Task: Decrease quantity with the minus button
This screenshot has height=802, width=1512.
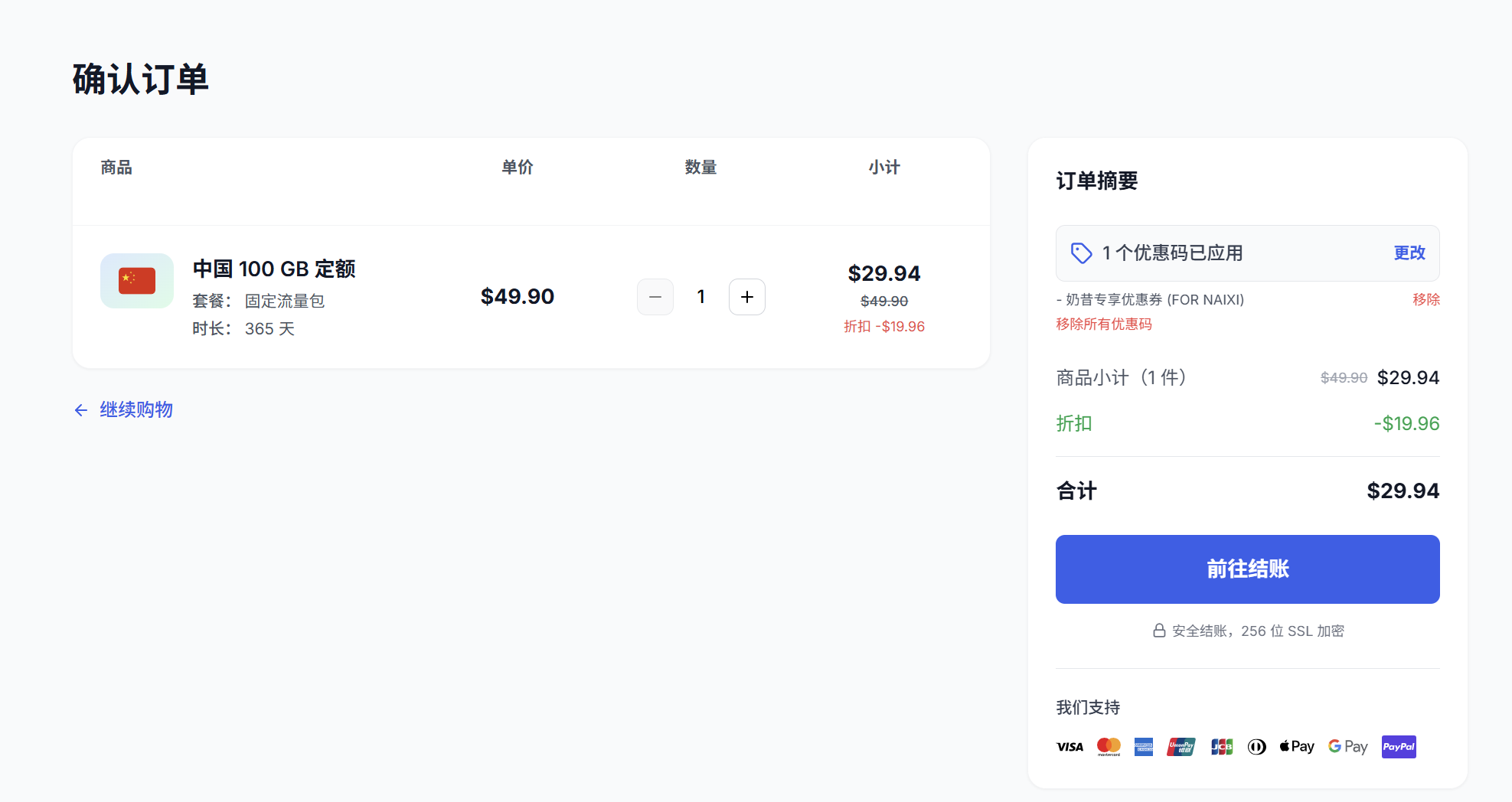Action: coord(655,297)
